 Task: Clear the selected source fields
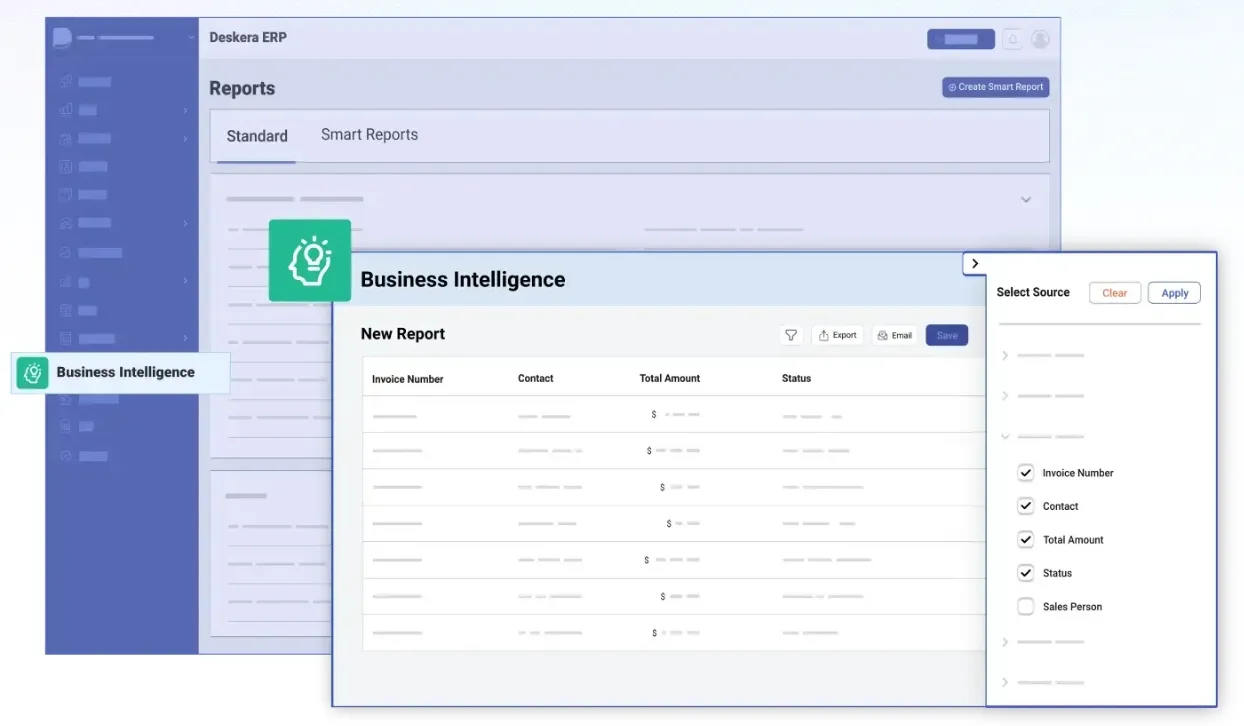(x=1114, y=293)
